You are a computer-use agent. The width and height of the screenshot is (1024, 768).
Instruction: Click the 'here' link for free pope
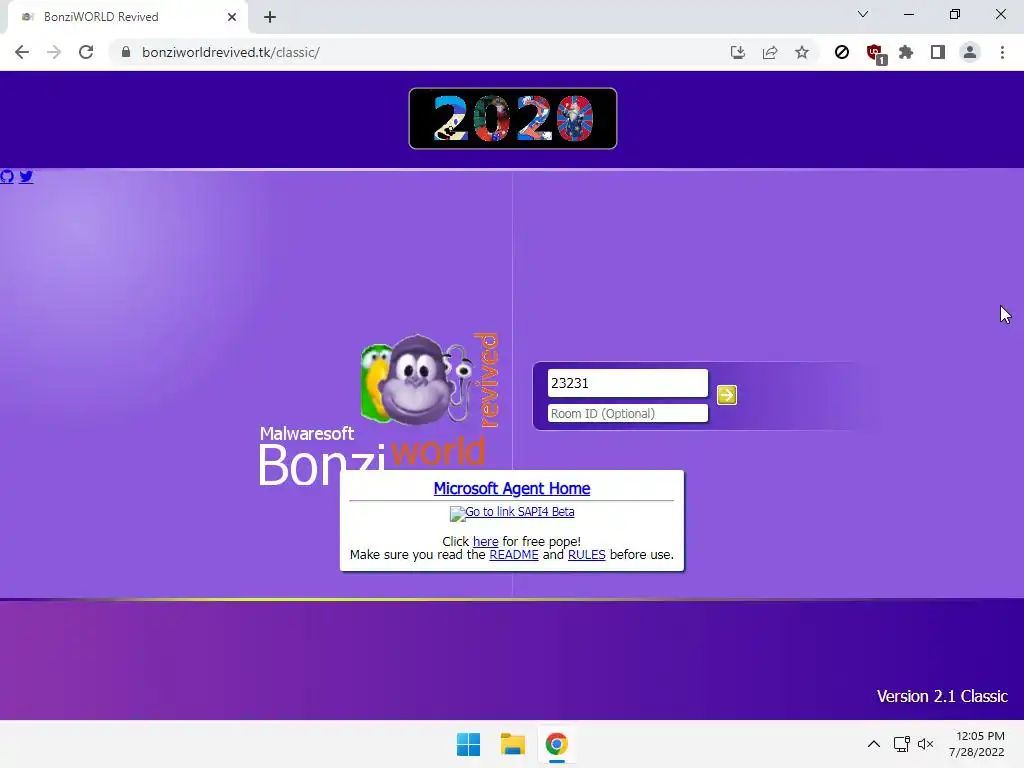pyautogui.click(x=485, y=541)
